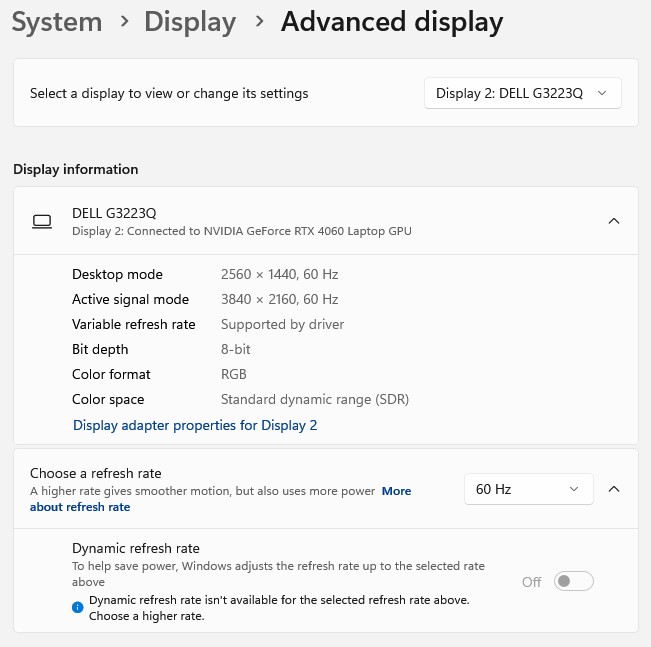Open the 60 Hz refresh rate dropdown
This screenshot has width=651, height=647.
click(529, 489)
